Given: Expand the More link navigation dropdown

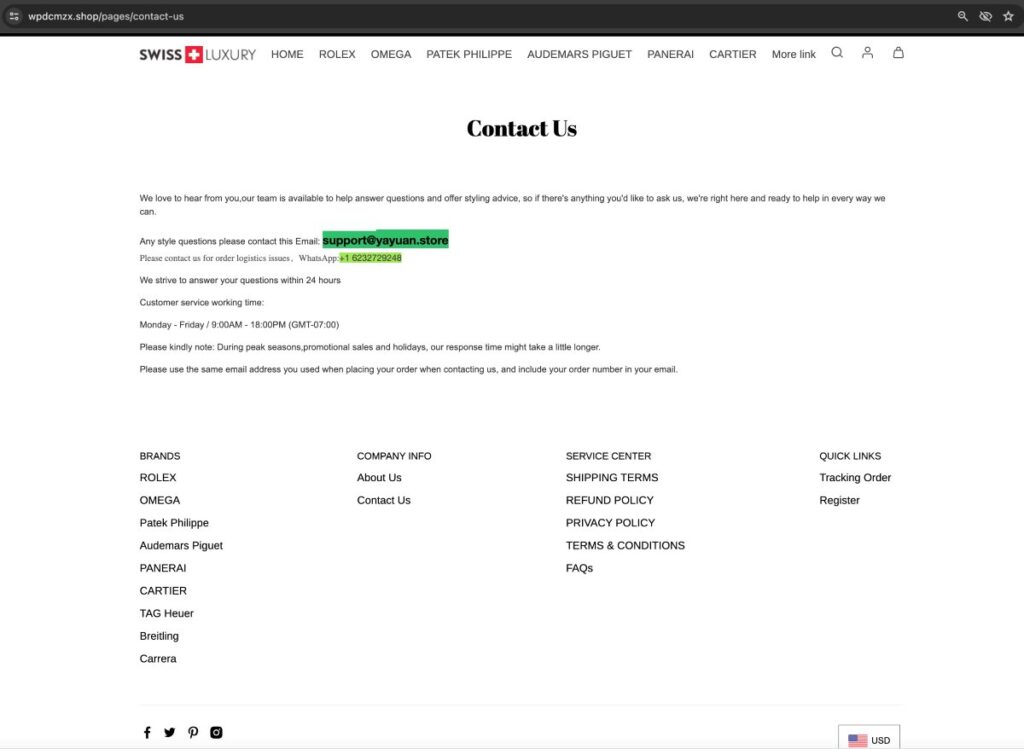Looking at the screenshot, I should click(793, 54).
